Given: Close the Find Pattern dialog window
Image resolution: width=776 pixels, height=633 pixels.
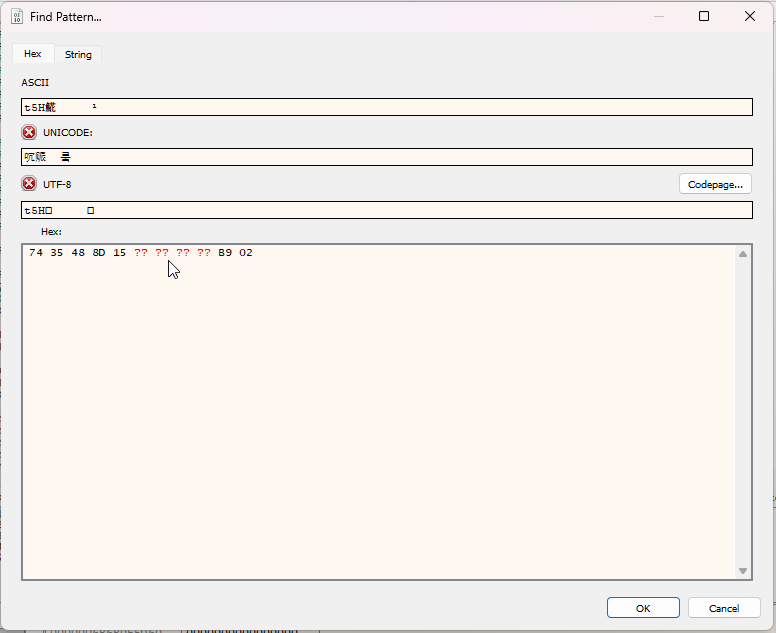Looking at the screenshot, I should 750,16.
